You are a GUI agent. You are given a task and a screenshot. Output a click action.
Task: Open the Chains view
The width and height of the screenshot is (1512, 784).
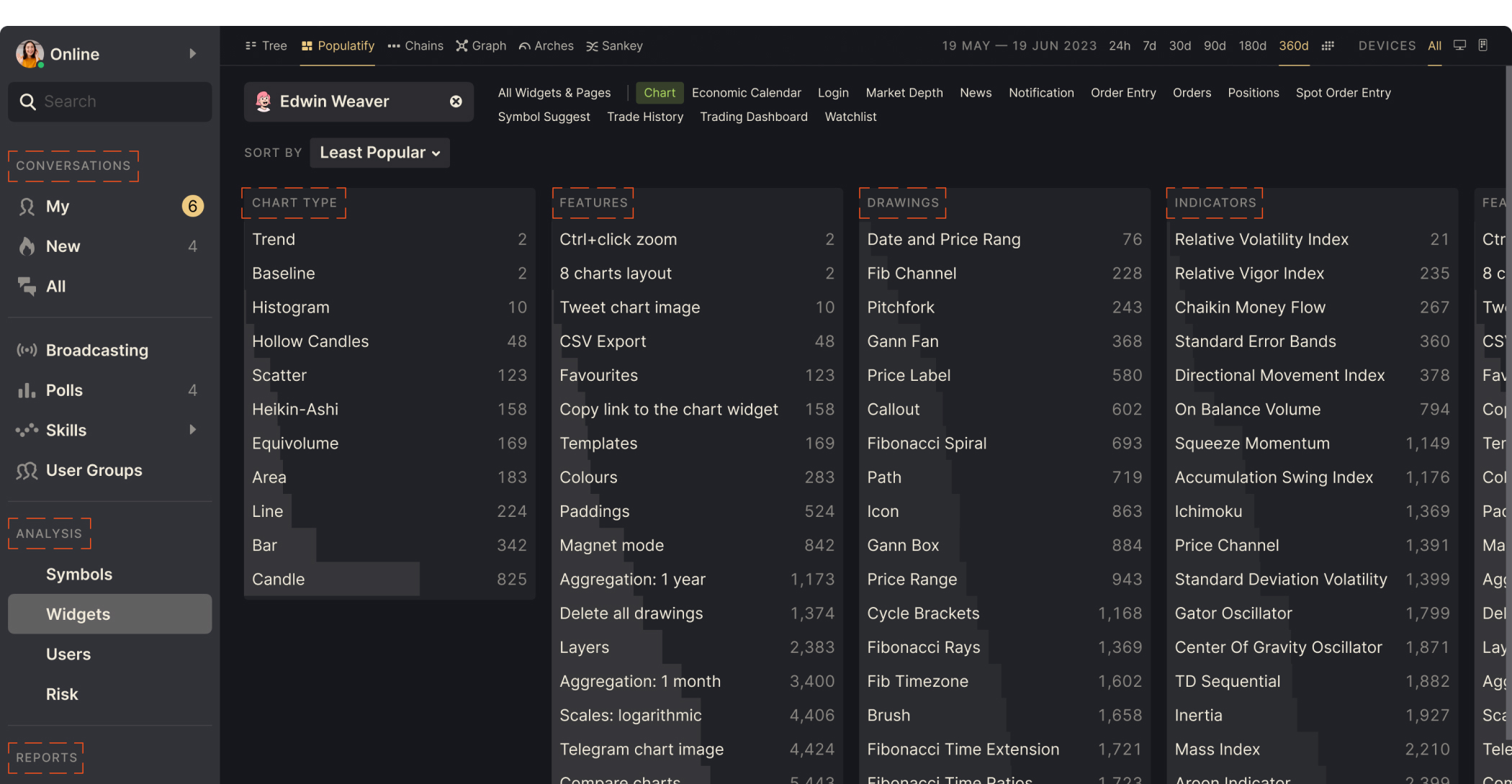(415, 45)
